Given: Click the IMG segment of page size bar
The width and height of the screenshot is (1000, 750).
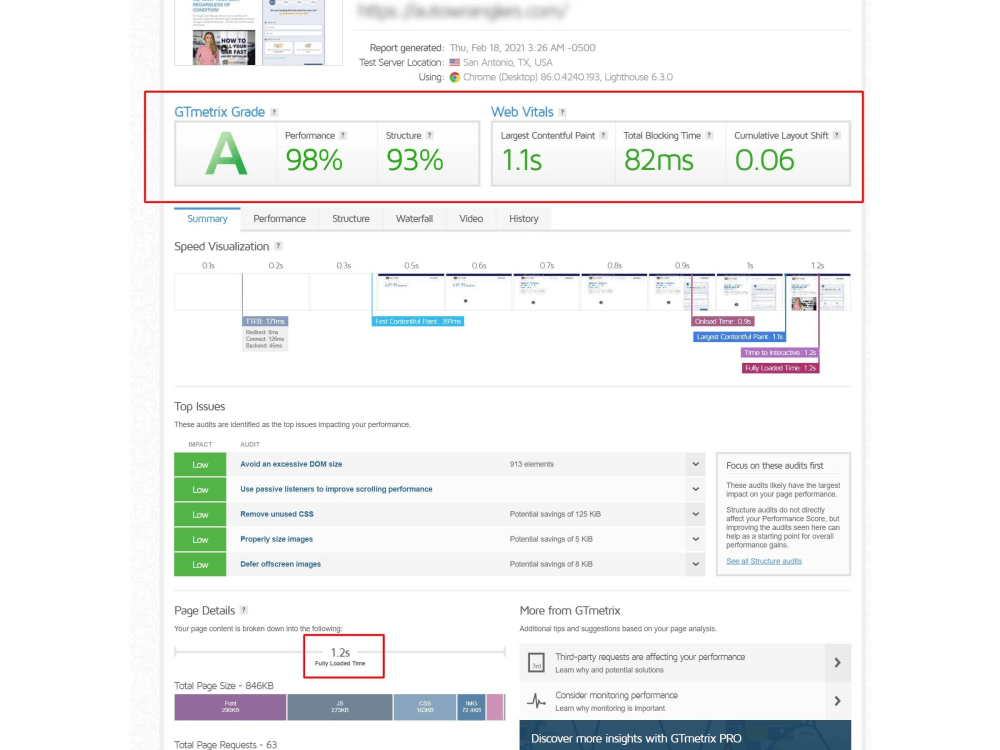Looking at the screenshot, I should pyautogui.click(x=471, y=707).
